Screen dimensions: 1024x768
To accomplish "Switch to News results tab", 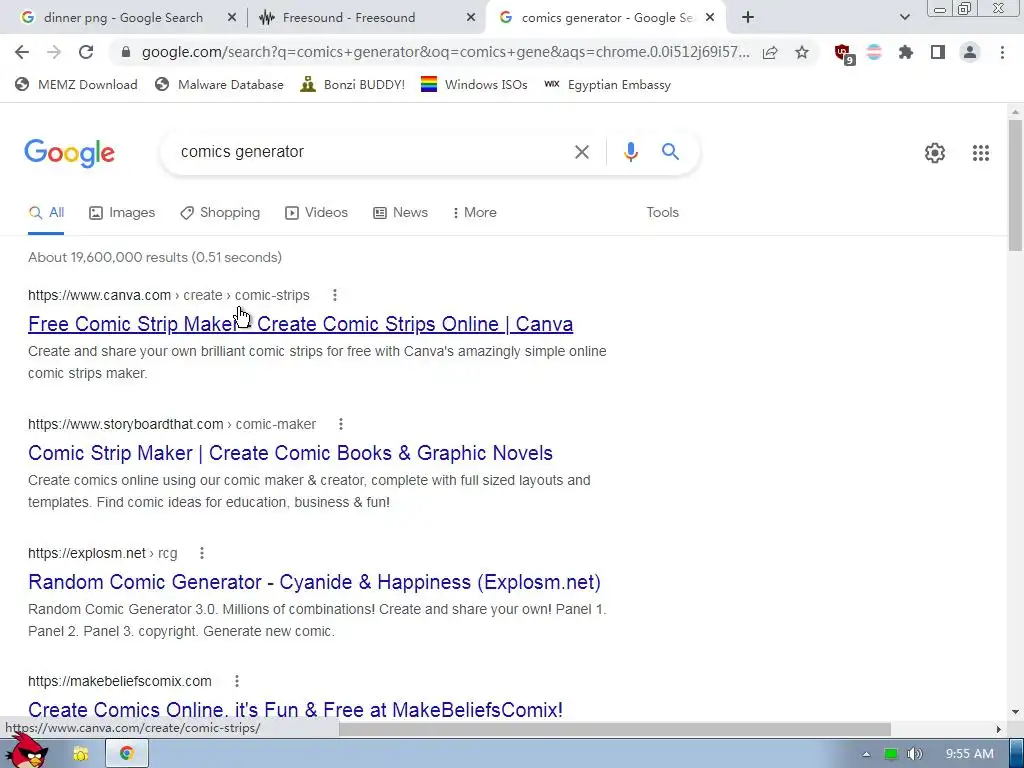I will 400,212.
